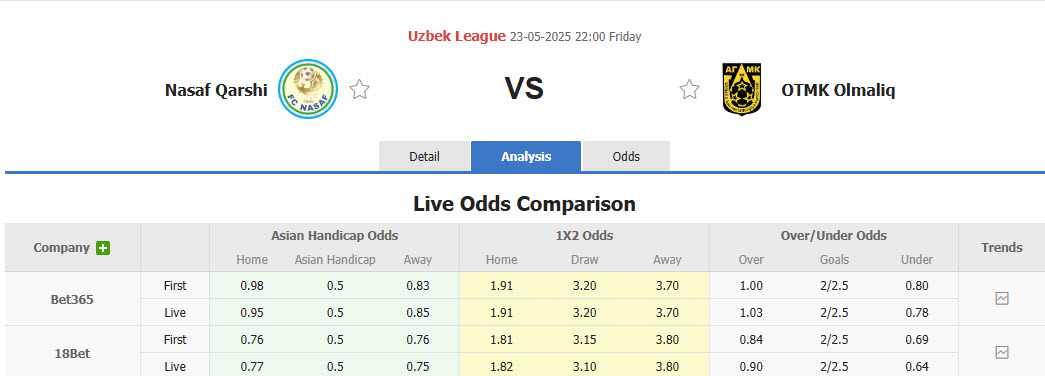
Task: Click the FC Nasaf team logo
Action: [x=308, y=89]
